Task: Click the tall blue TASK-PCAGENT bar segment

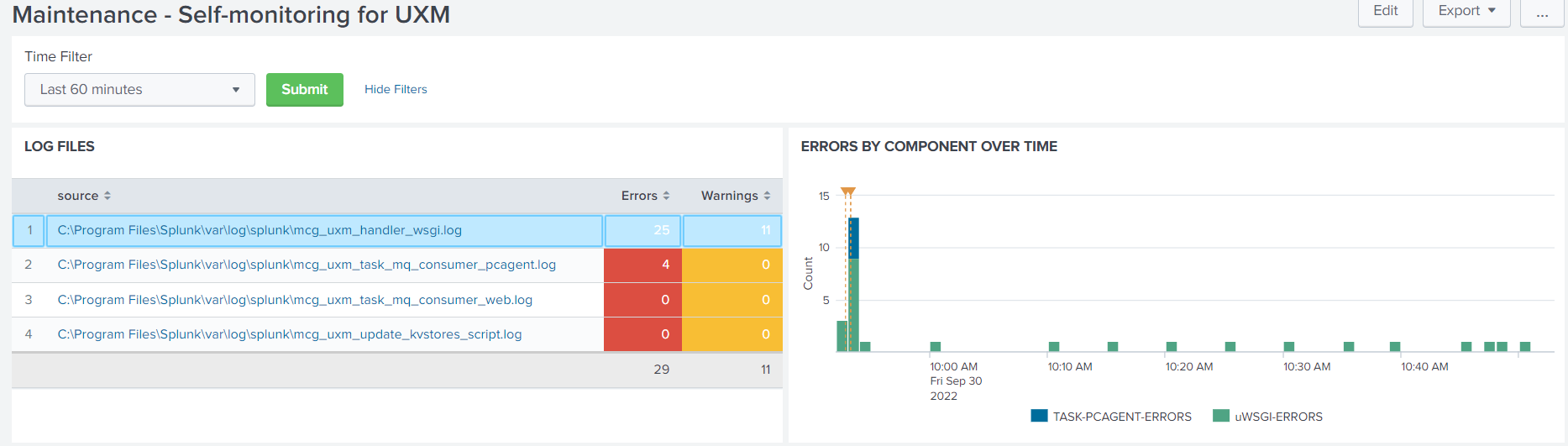Action: coord(853,238)
